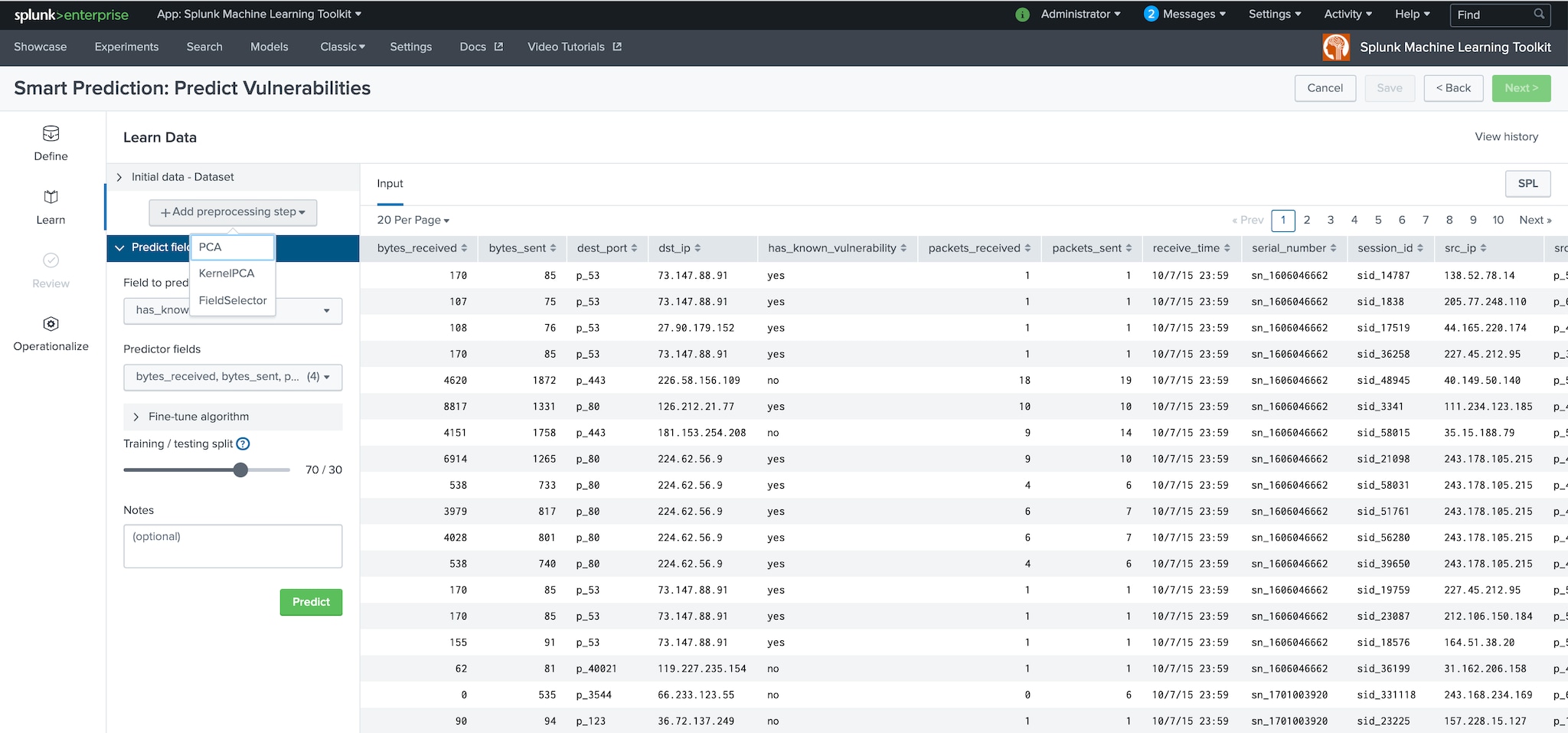Click in the Notes text area
Screen dimensions: 1568x733
click(x=233, y=546)
